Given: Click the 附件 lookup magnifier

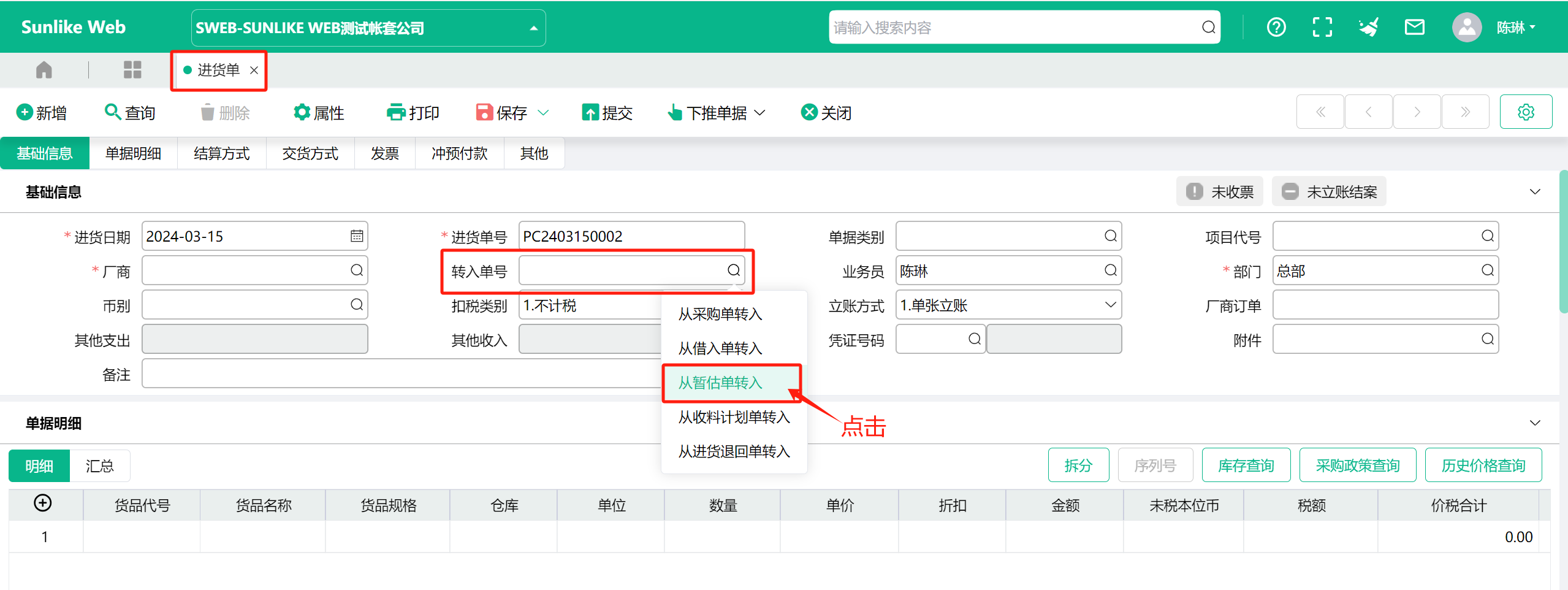Looking at the screenshot, I should tap(1488, 339).
